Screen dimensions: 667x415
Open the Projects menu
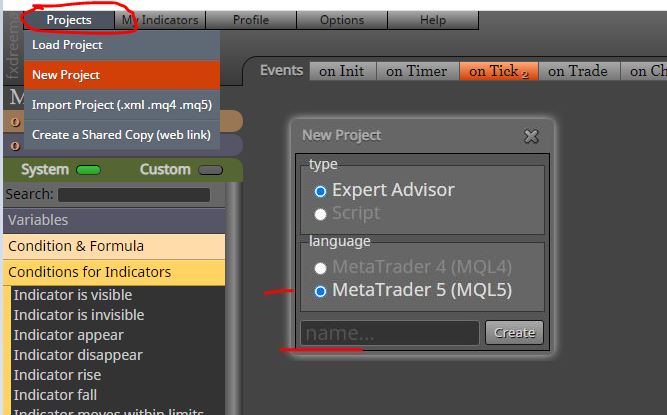point(69,20)
